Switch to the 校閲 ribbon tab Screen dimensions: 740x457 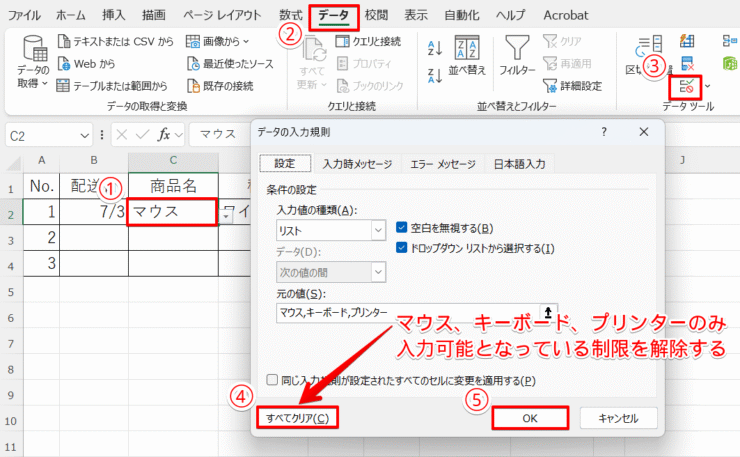click(x=377, y=15)
